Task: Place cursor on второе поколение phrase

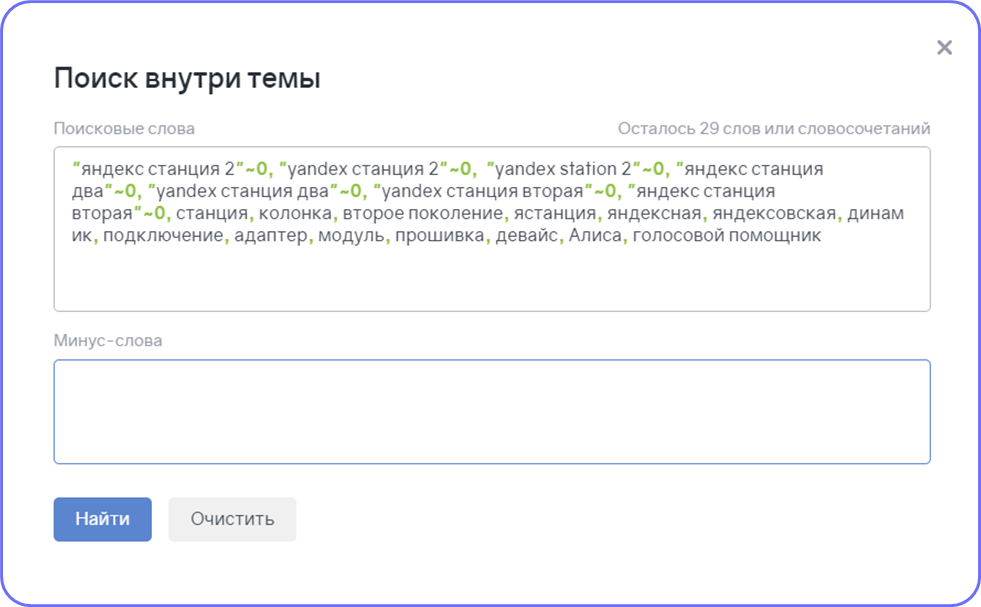Action: pyautogui.click(x=423, y=213)
